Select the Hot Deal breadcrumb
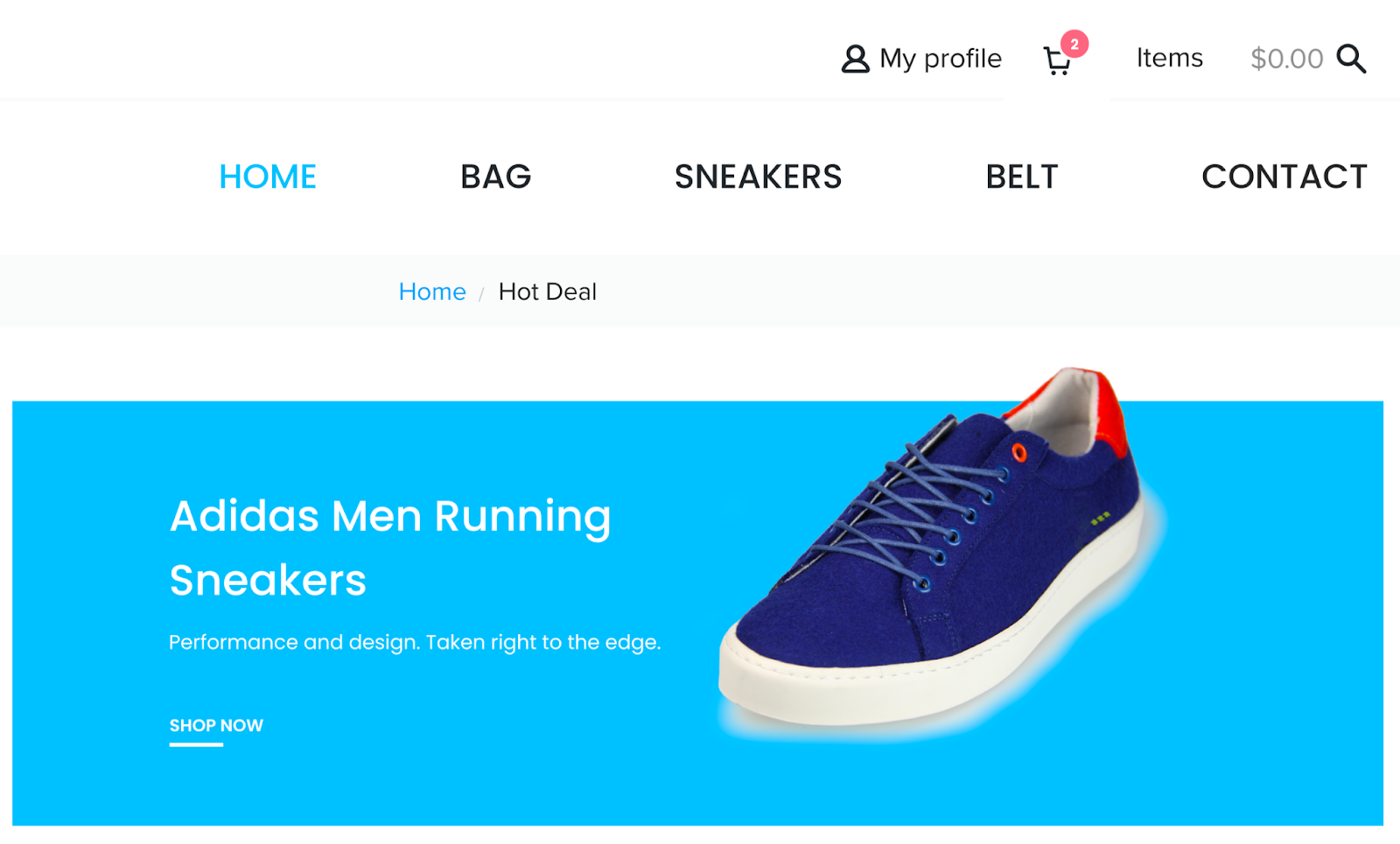 click(548, 291)
